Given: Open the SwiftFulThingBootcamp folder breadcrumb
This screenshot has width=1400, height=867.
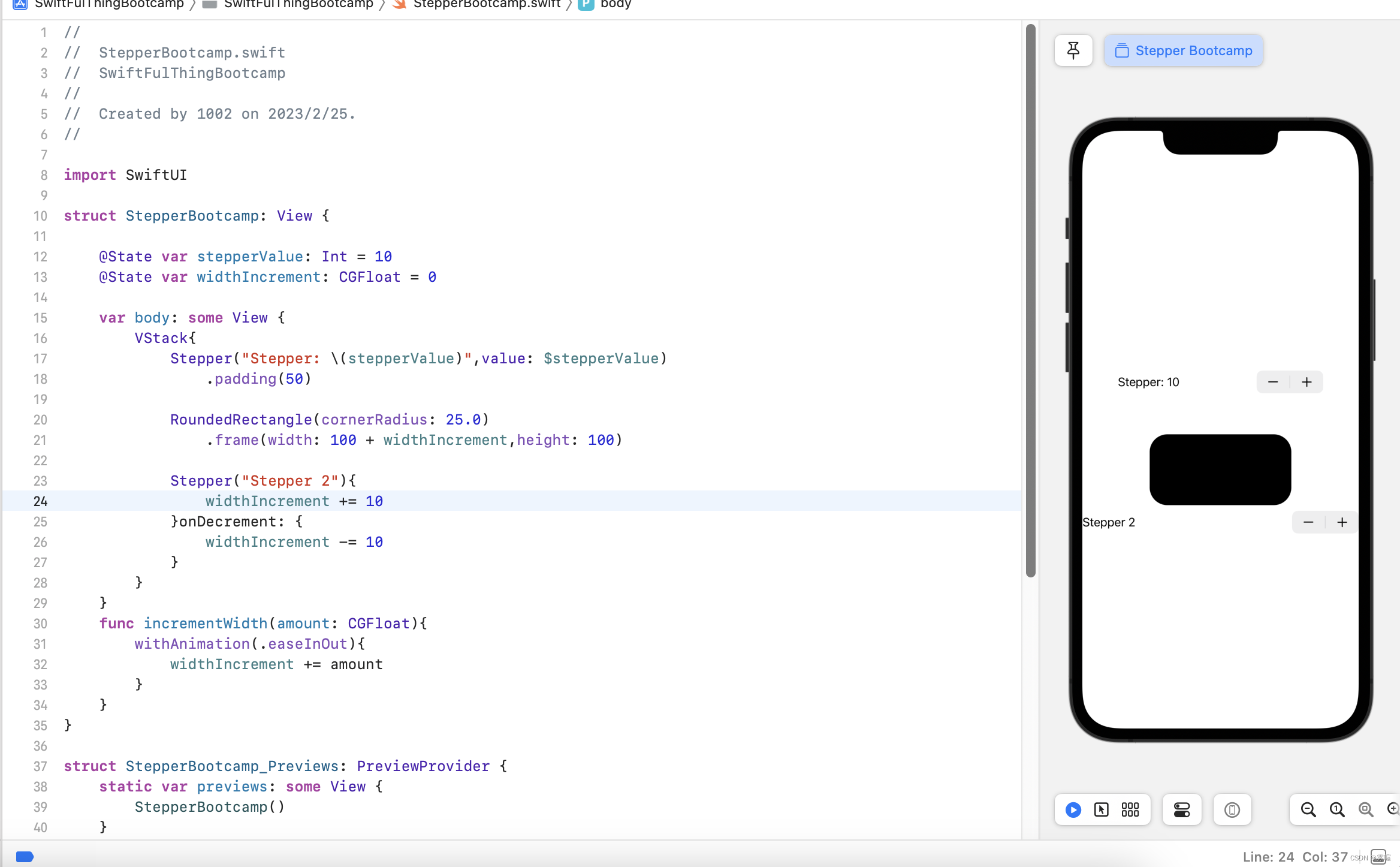Looking at the screenshot, I should 298,5.
